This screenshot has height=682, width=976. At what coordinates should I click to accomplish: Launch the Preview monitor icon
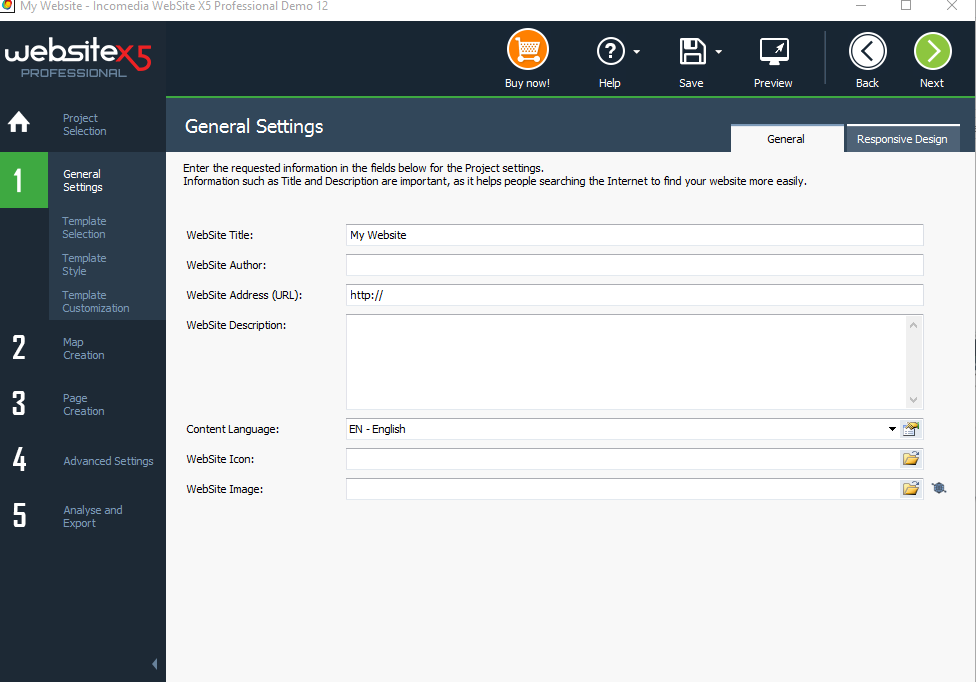coord(774,52)
